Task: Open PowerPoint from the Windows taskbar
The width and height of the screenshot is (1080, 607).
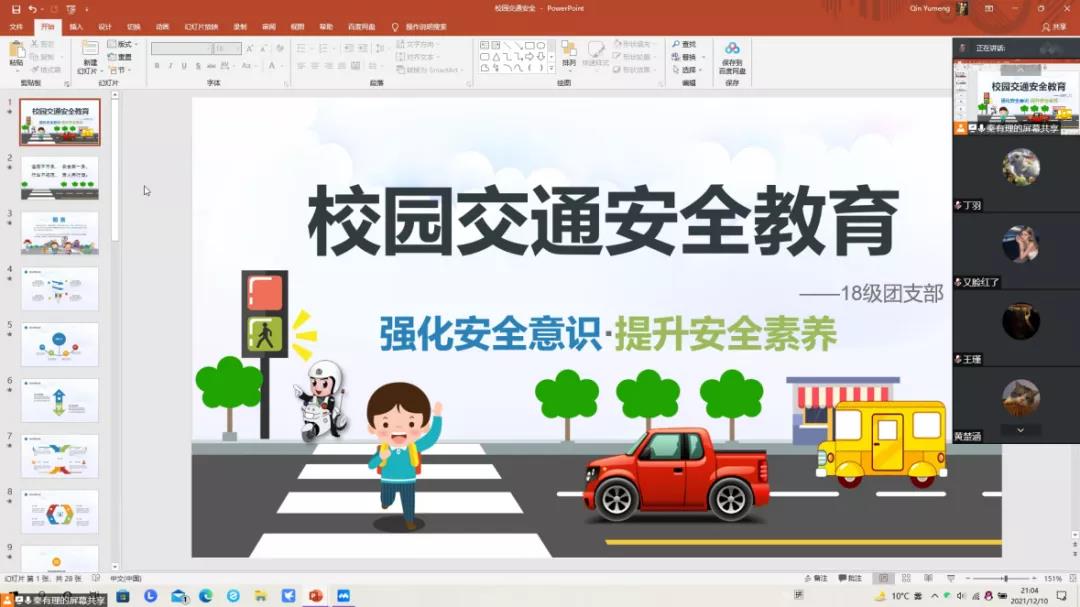Action: point(316,596)
